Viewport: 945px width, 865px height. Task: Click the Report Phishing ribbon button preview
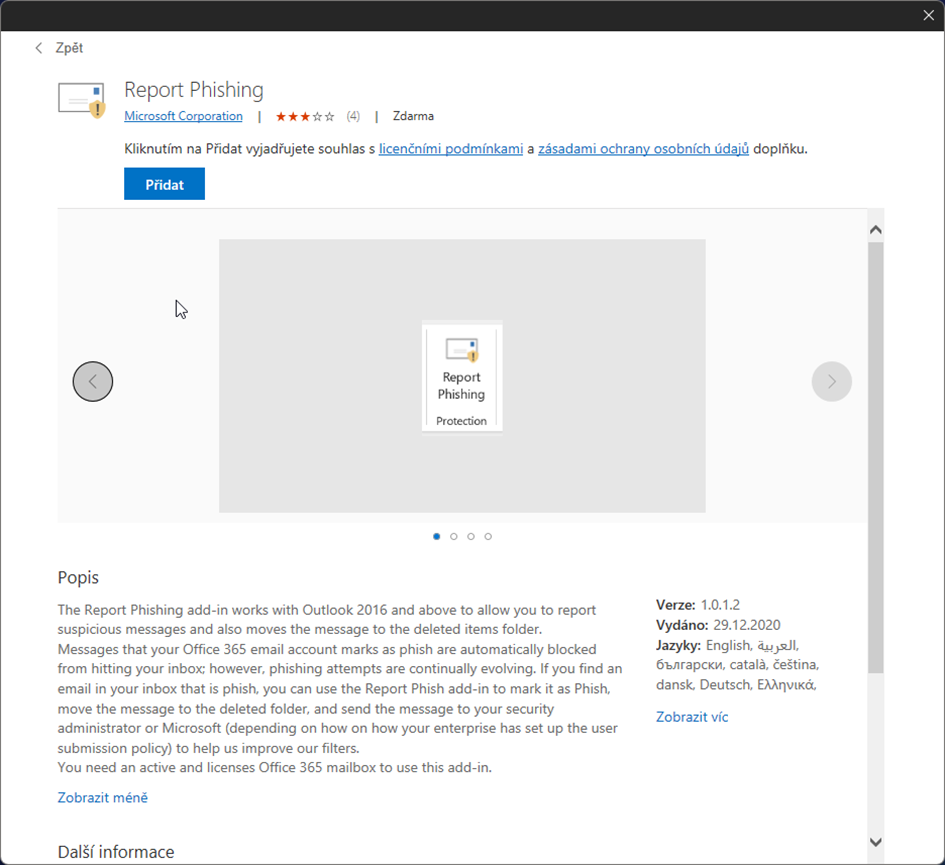click(462, 376)
